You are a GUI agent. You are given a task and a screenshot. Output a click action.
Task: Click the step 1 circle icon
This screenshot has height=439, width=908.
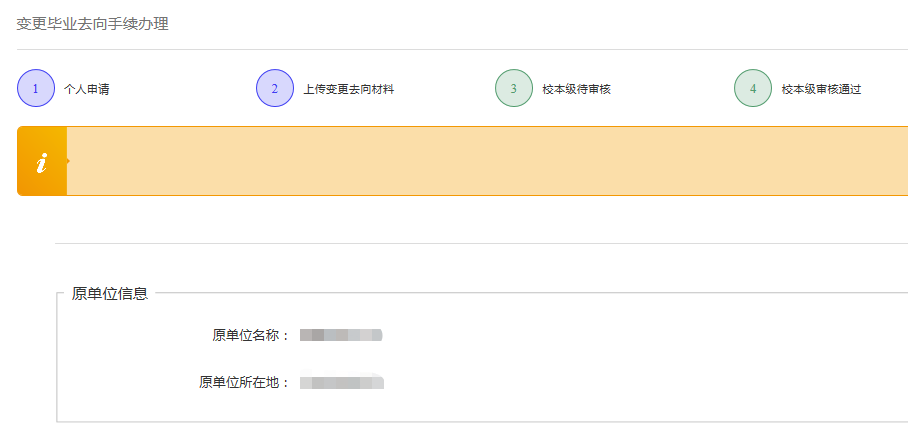pos(35,88)
